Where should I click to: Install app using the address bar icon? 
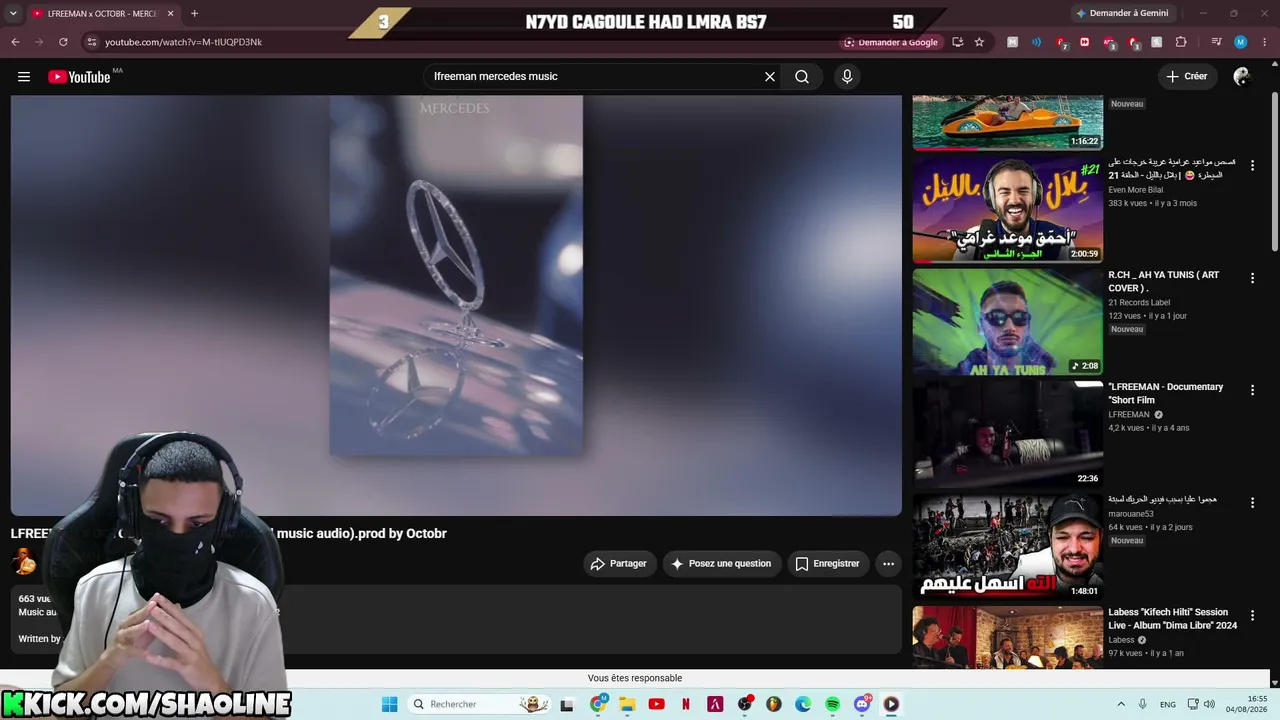point(957,42)
